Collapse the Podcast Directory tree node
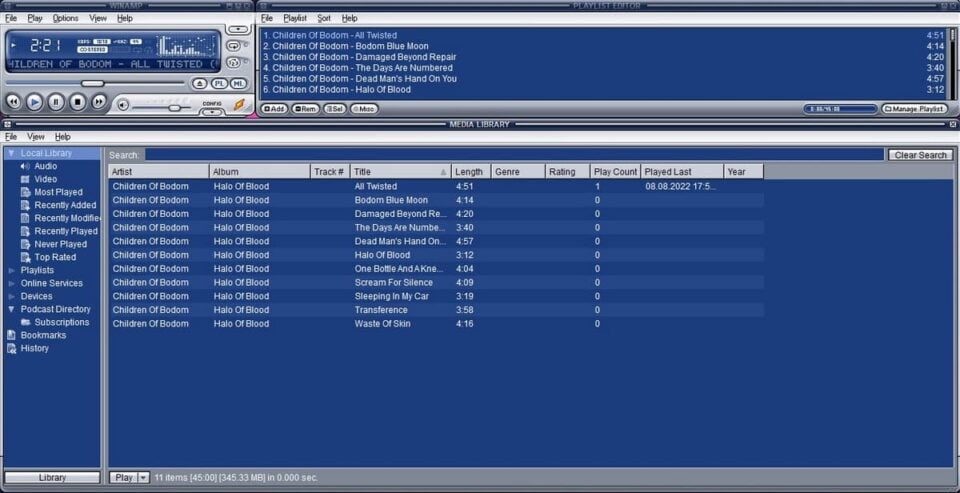 pyautogui.click(x=11, y=309)
